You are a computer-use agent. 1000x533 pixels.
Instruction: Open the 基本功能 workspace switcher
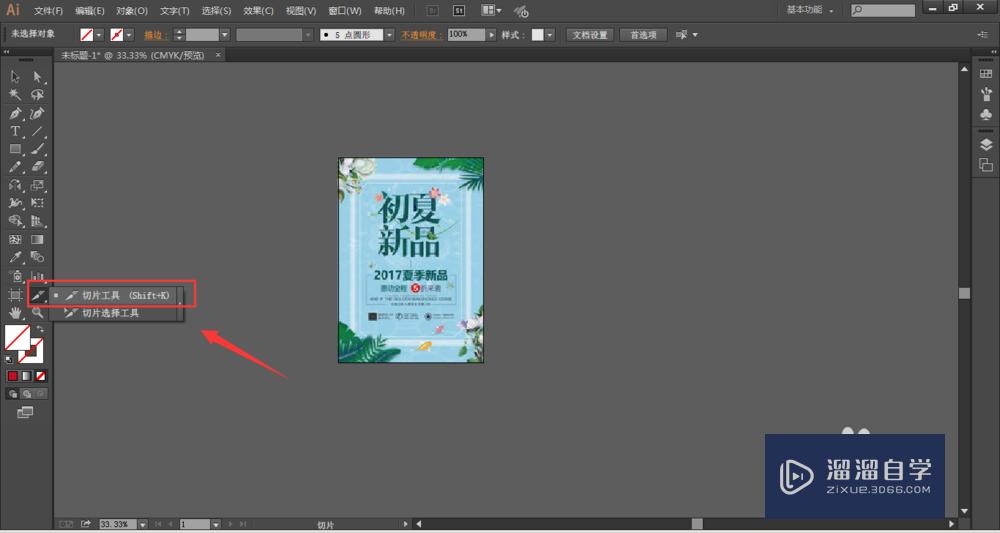[809, 10]
